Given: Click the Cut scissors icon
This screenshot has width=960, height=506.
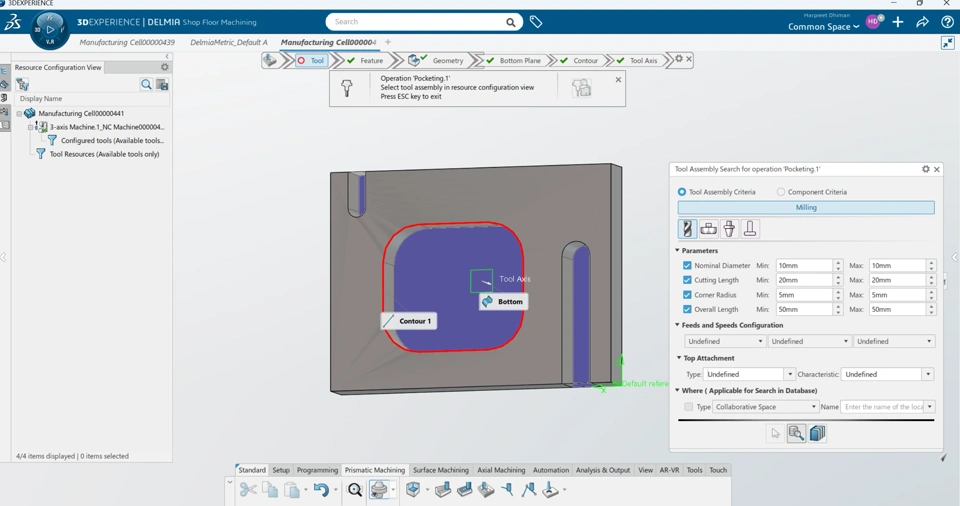Looking at the screenshot, I should point(248,490).
